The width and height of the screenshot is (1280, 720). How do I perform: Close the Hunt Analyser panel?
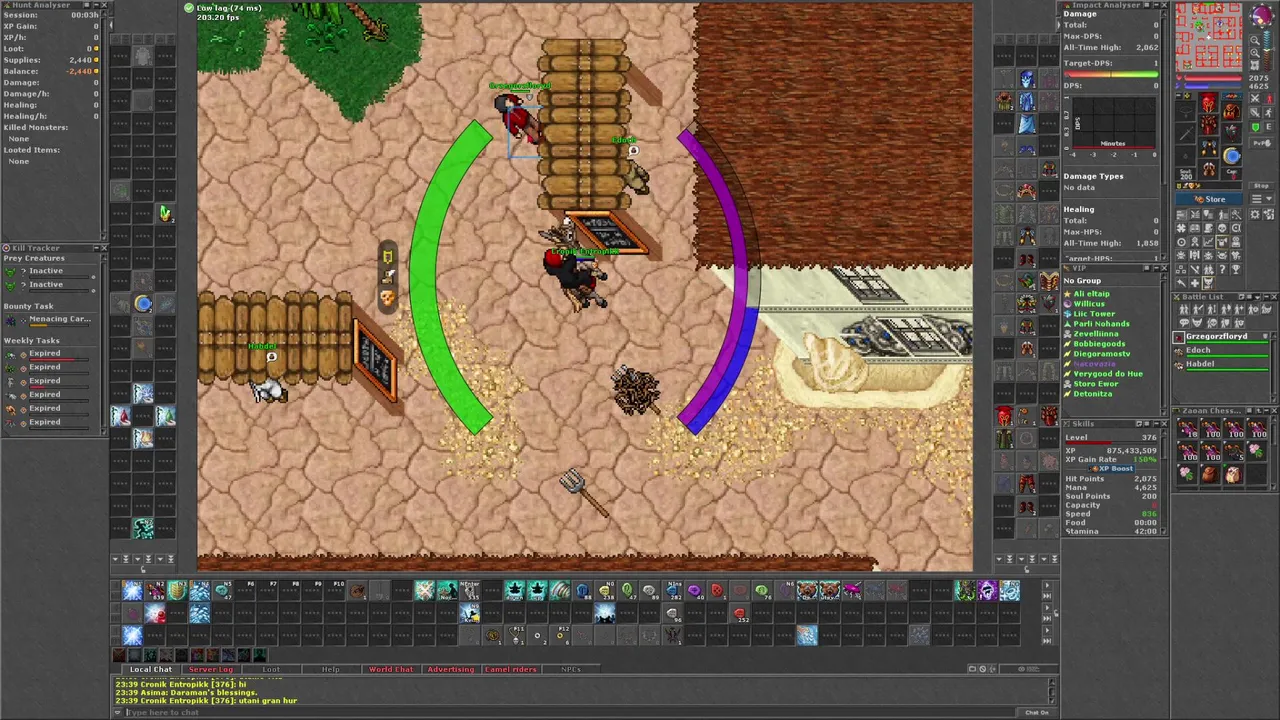tap(103, 5)
